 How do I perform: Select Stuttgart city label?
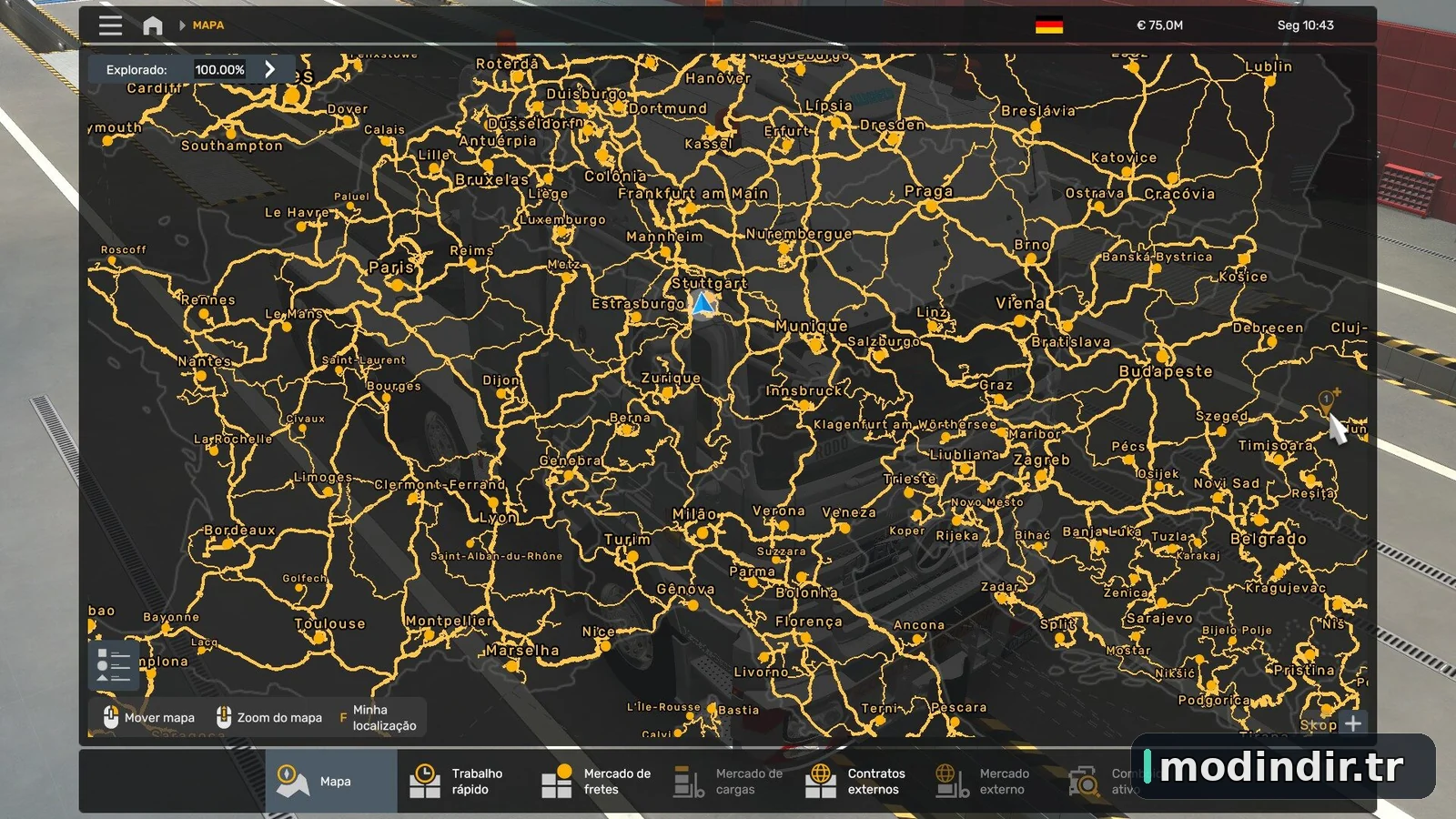(x=709, y=283)
